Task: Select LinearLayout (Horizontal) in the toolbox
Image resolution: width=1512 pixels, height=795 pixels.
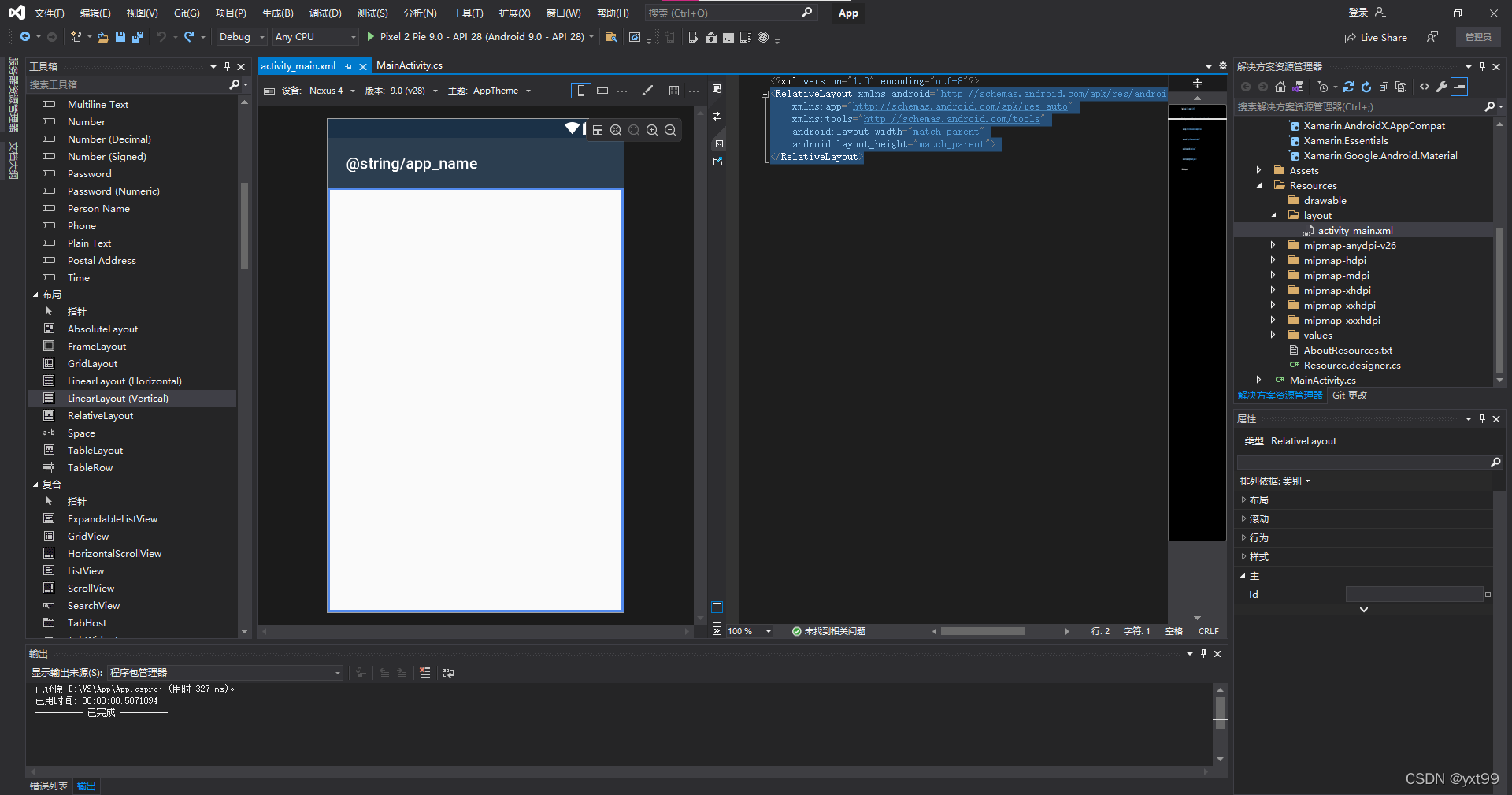Action: click(124, 381)
